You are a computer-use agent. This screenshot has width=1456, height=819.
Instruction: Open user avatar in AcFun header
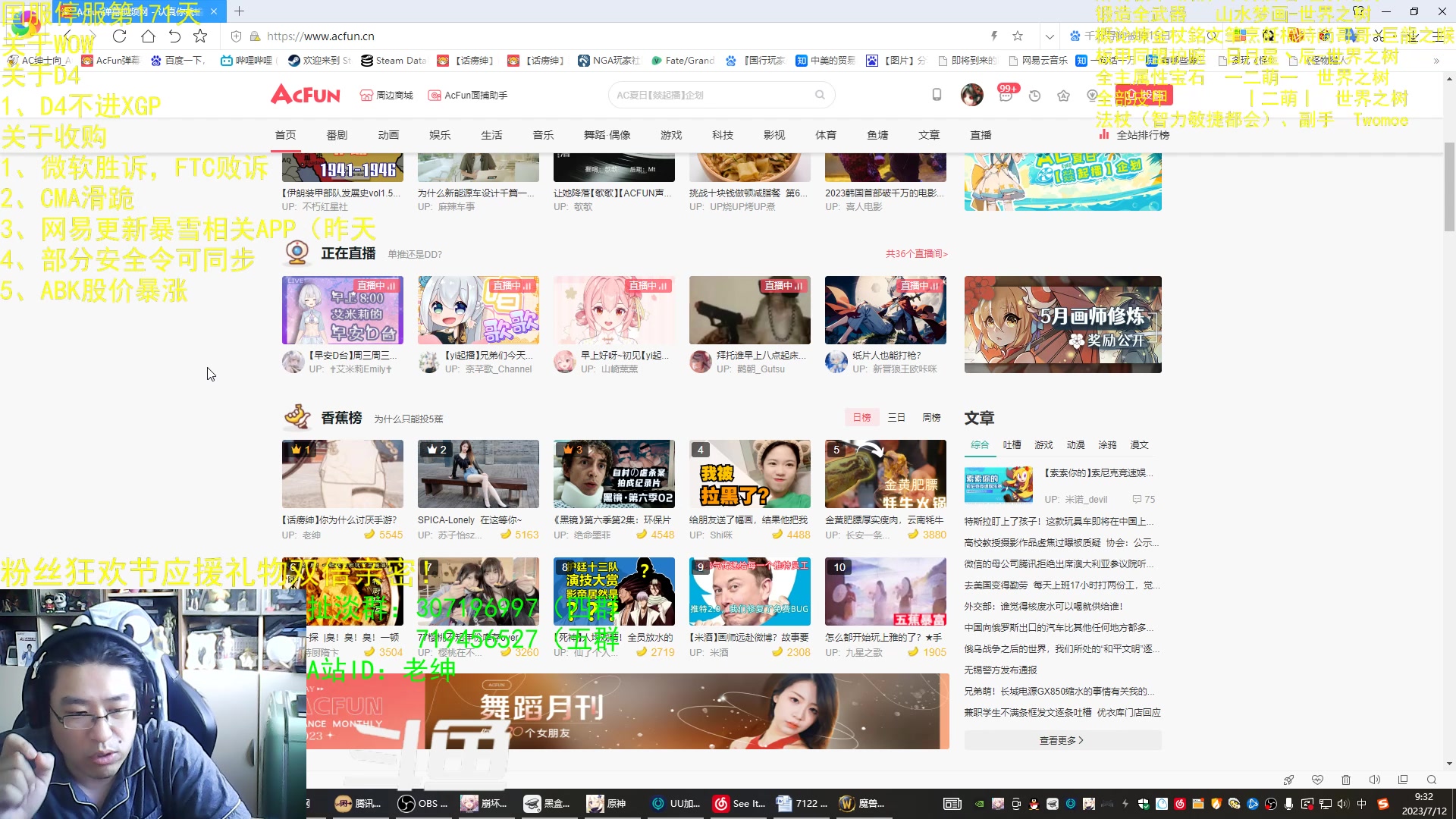tap(971, 95)
